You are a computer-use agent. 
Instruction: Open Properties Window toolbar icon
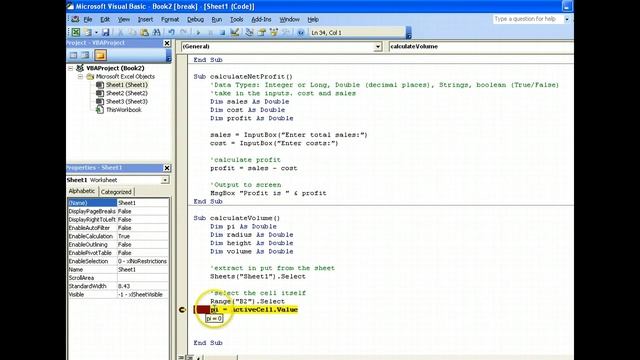click(262, 32)
